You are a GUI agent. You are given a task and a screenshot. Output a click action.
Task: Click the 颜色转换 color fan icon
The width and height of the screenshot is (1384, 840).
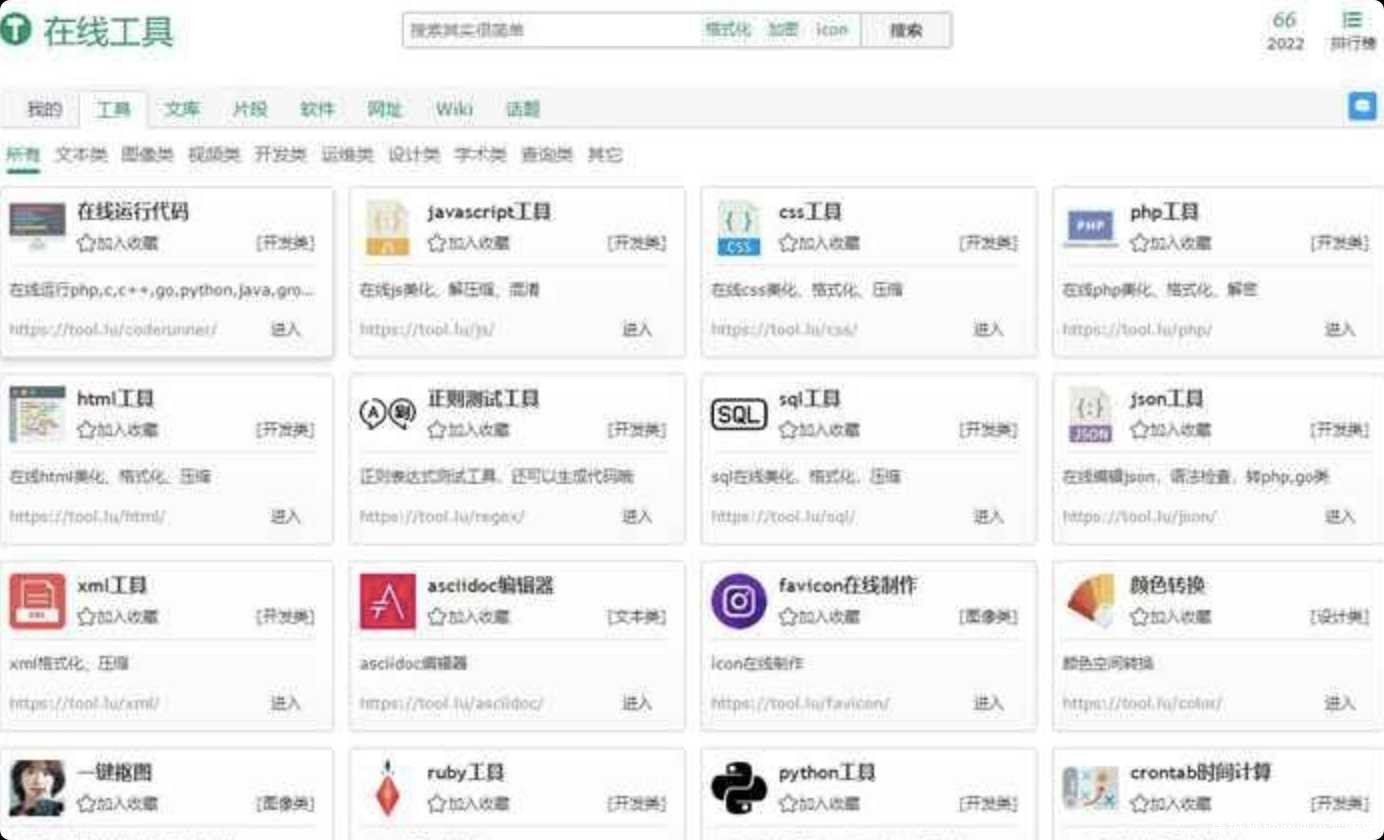pyautogui.click(x=1090, y=602)
